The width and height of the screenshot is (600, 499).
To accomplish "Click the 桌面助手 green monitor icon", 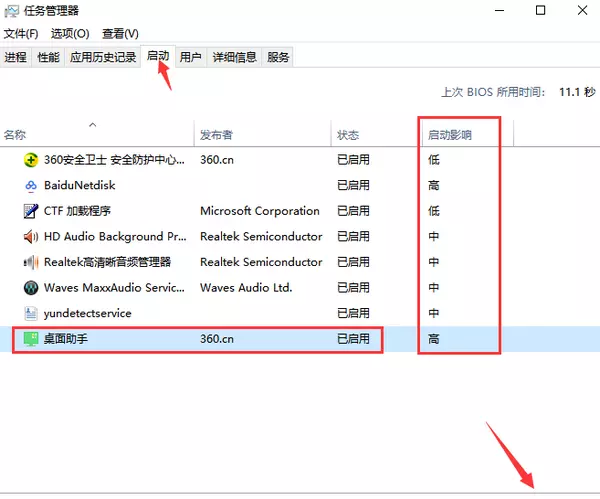I will [31, 339].
